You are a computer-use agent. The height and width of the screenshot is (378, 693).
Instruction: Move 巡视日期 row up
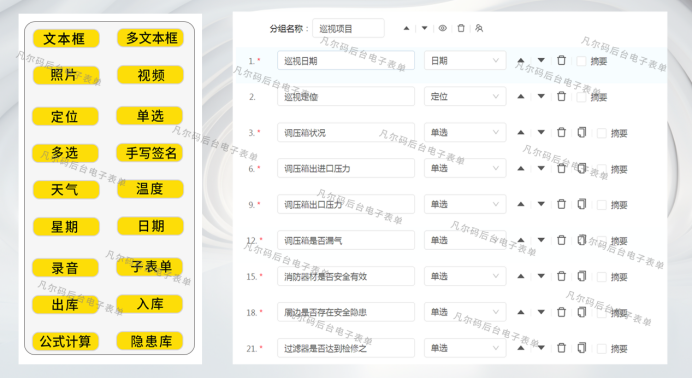[x=521, y=61]
